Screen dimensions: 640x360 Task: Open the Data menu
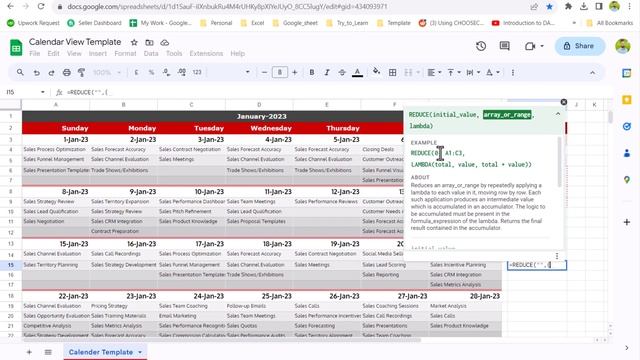coord(151,53)
